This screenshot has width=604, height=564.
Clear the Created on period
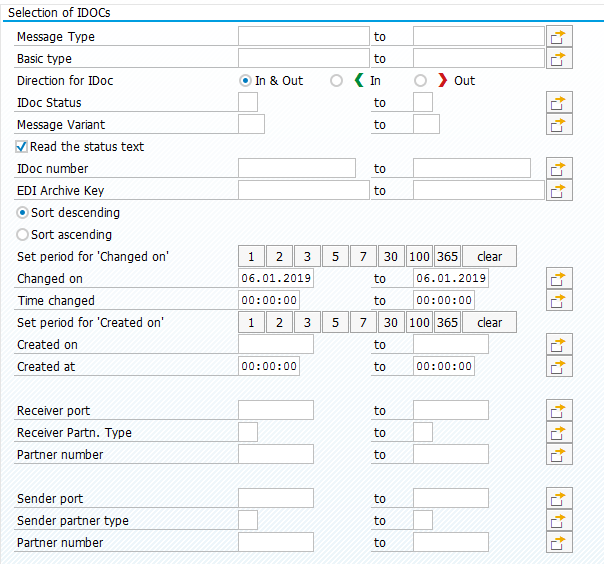point(489,322)
